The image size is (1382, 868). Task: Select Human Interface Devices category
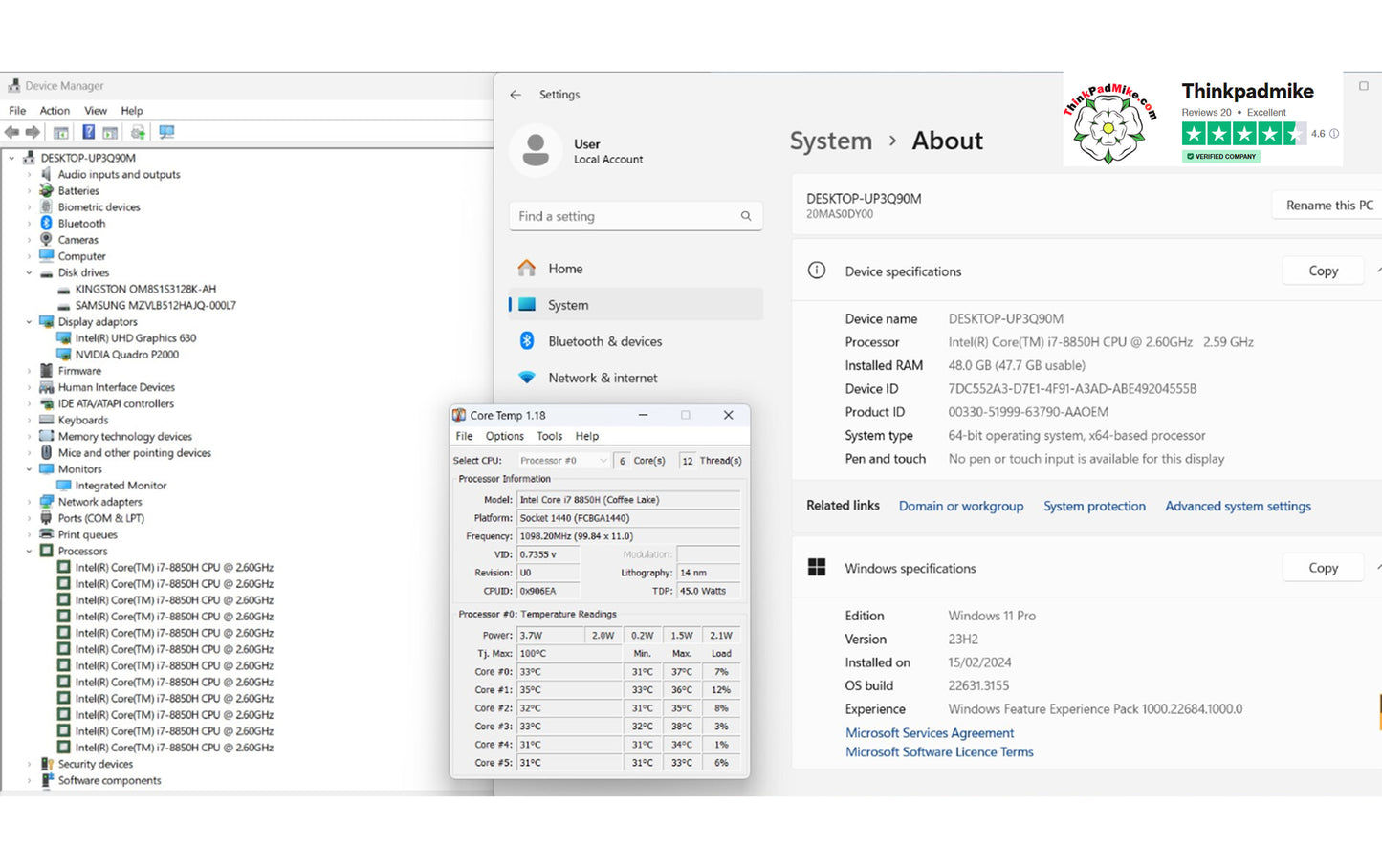click(116, 387)
